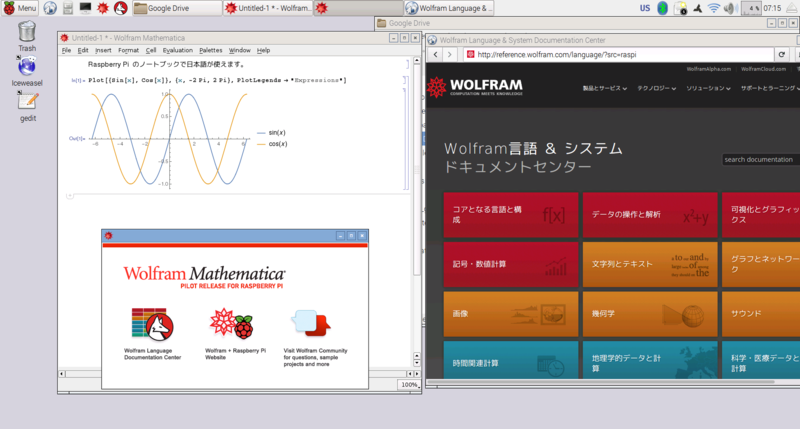
Task: Click the Japanese text cell in notebook
Action: 167,64
